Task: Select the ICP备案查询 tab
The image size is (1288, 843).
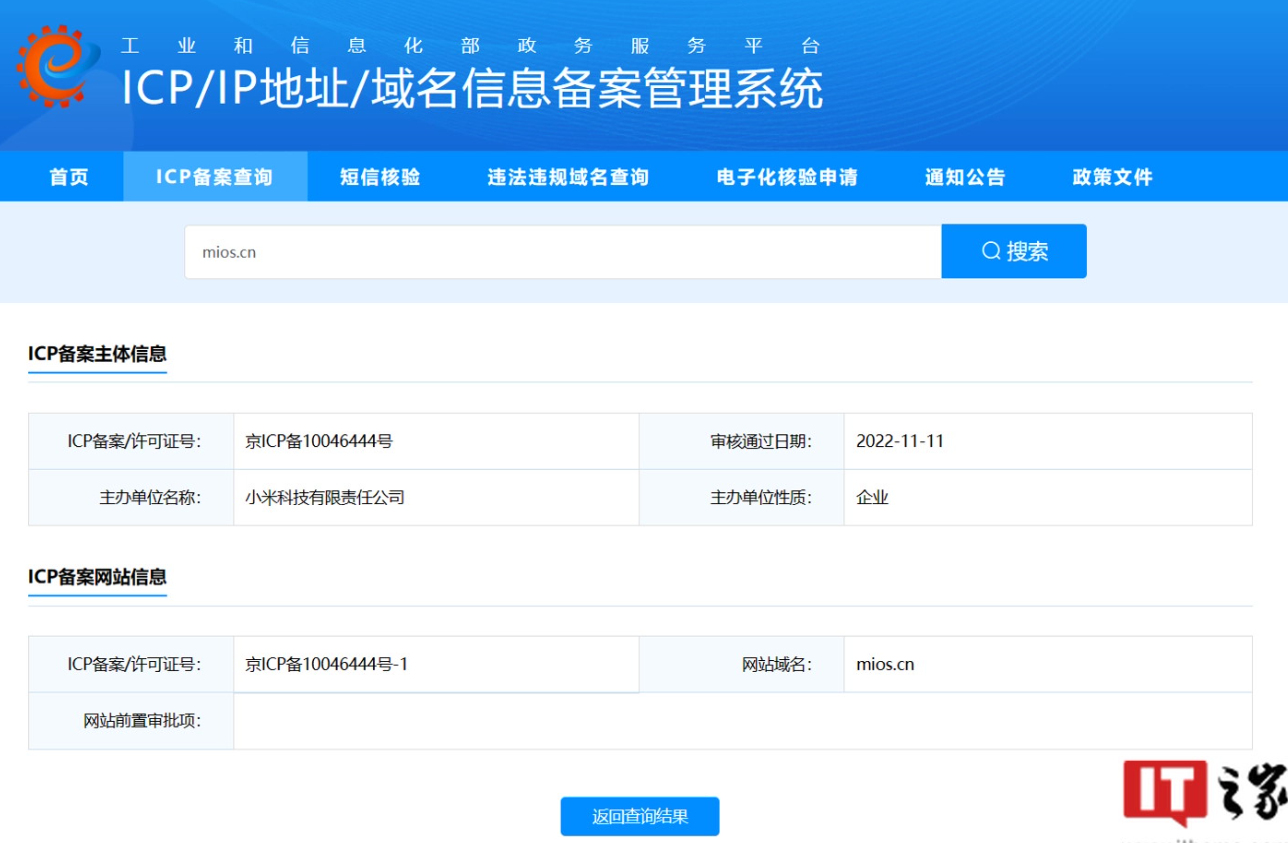Action: click(214, 177)
